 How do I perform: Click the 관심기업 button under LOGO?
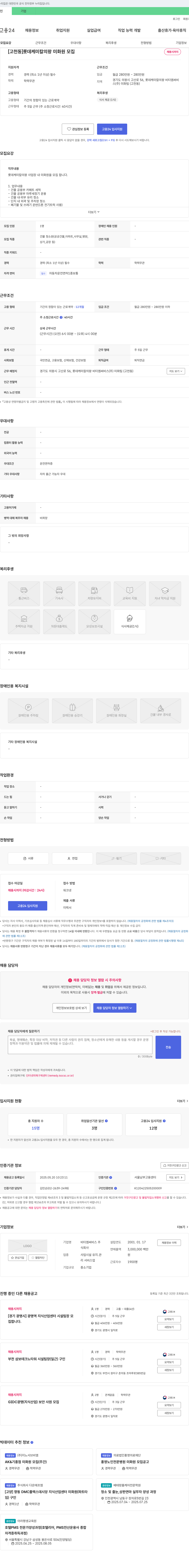click(x=18, y=1258)
